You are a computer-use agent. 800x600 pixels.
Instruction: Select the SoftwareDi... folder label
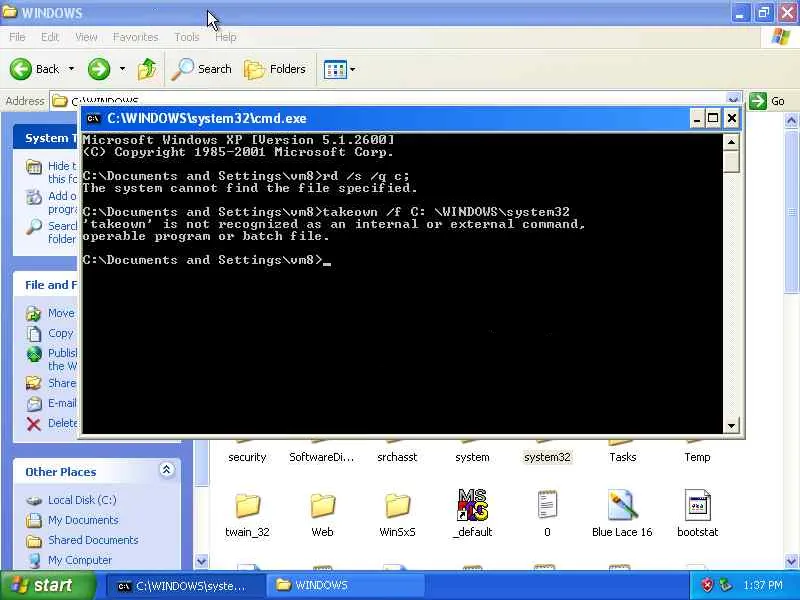pos(321,457)
